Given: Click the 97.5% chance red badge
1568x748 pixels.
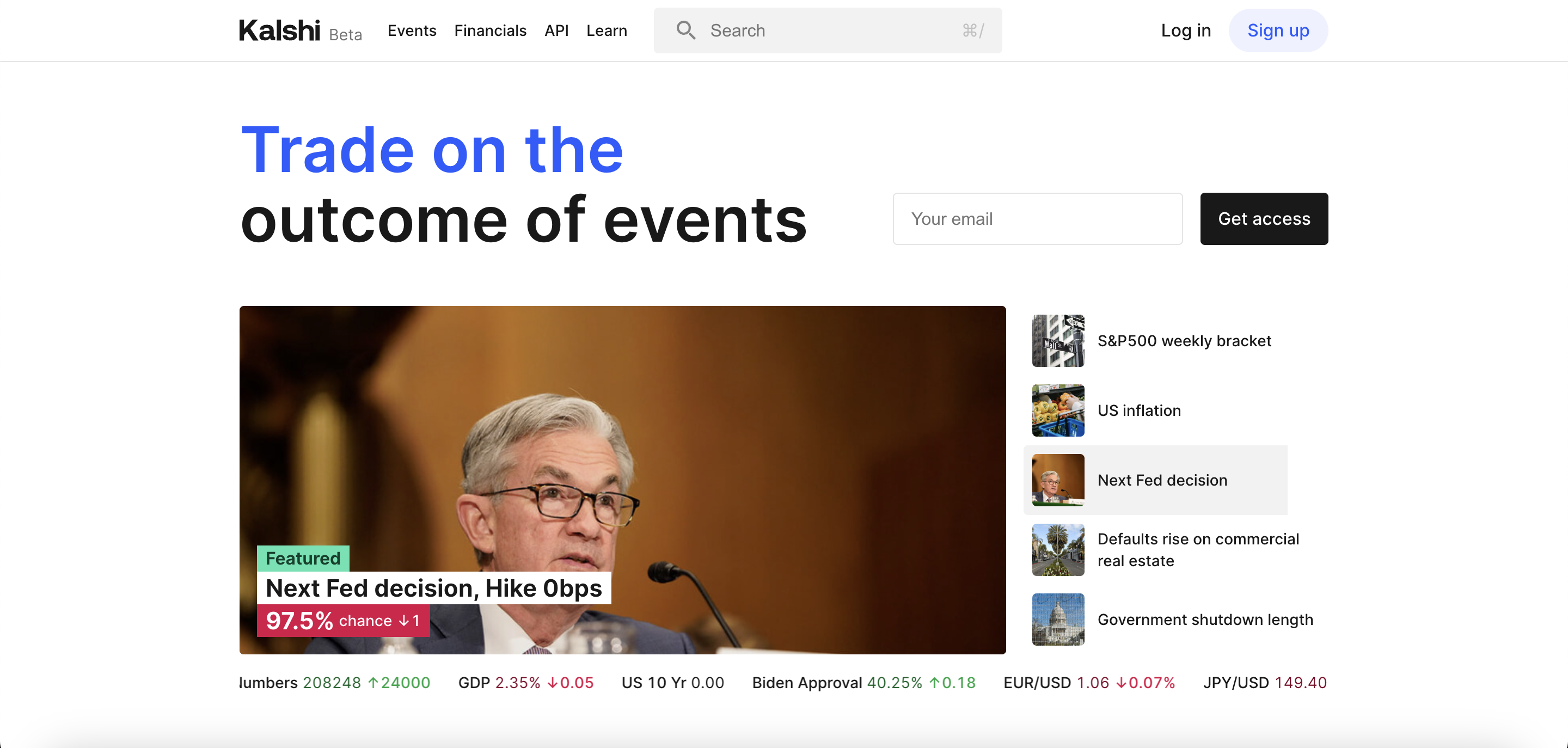Looking at the screenshot, I should pos(342,621).
